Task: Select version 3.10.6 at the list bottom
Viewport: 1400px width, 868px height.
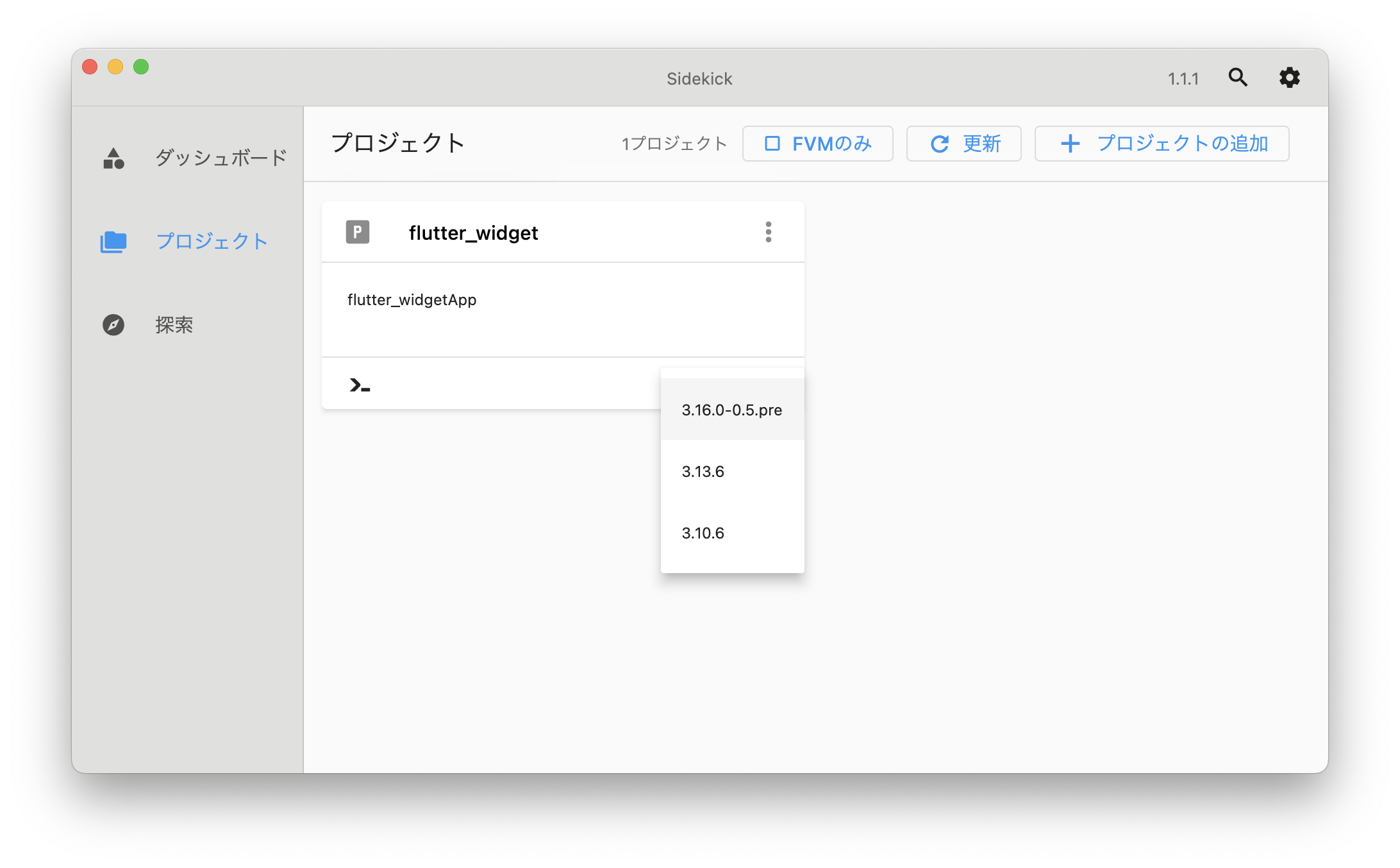Action: pos(703,533)
